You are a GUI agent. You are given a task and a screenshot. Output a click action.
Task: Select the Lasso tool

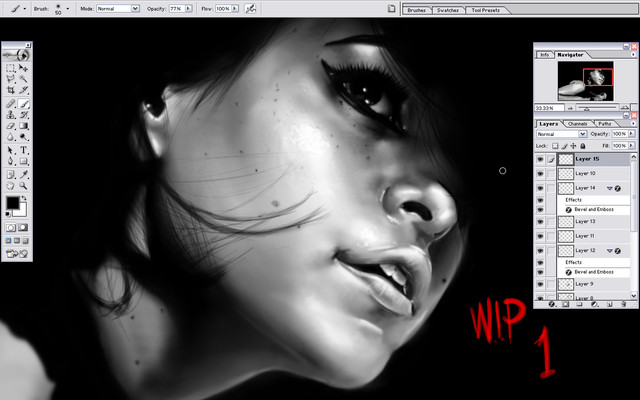pyautogui.click(x=11, y=79)
